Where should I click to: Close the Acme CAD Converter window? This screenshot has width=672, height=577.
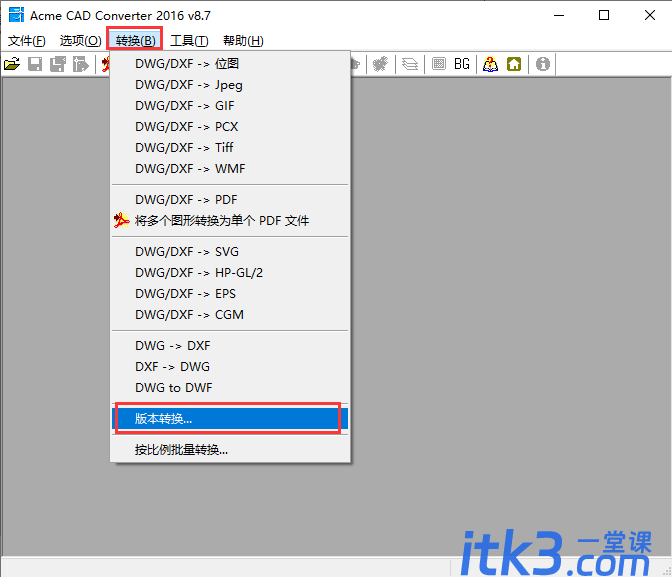[x=650, y=15]
